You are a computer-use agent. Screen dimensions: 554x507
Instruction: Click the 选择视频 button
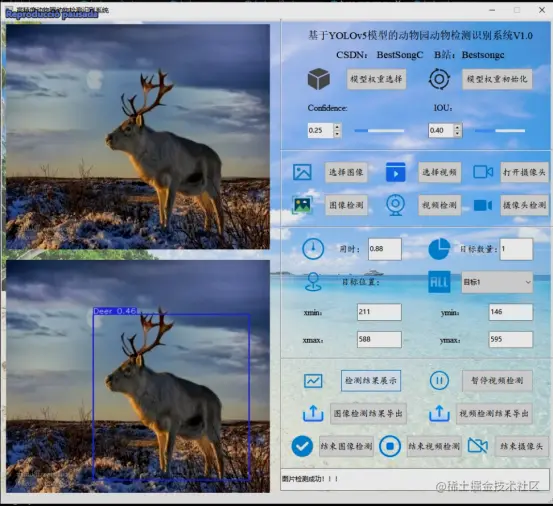click(x=440, y=172)
